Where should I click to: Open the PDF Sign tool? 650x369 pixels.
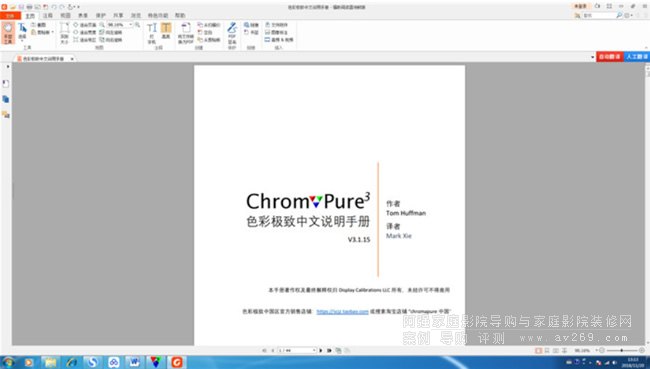[232, 33]
